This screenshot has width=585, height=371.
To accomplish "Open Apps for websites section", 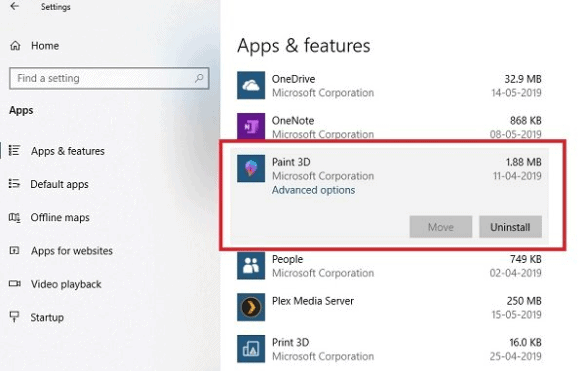I will point(72,250).
